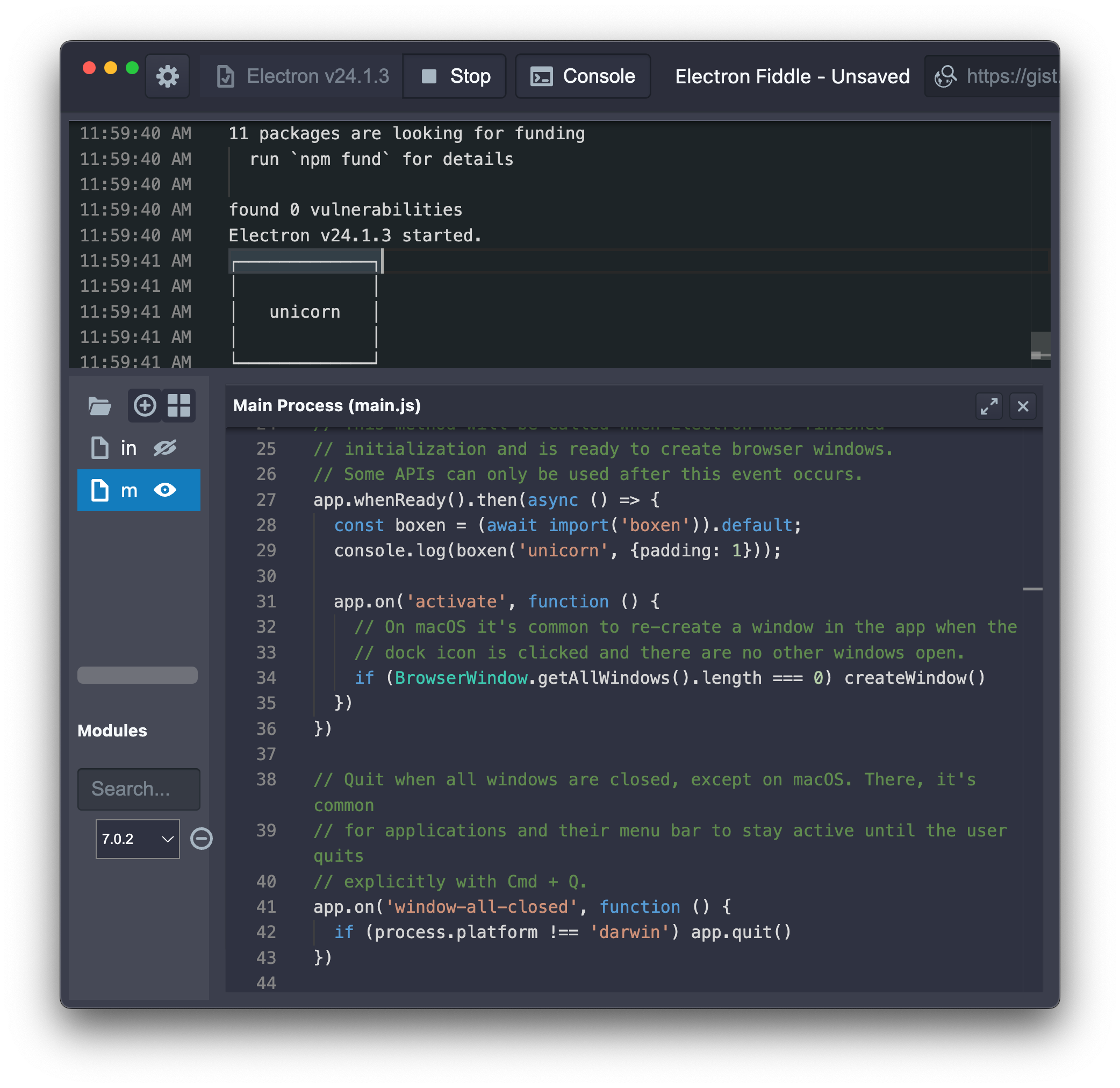Image resolution: width=1120 pixels, height=1088 pixels.
Task: Click the sidebar progress bar
Action: [137, 675]
